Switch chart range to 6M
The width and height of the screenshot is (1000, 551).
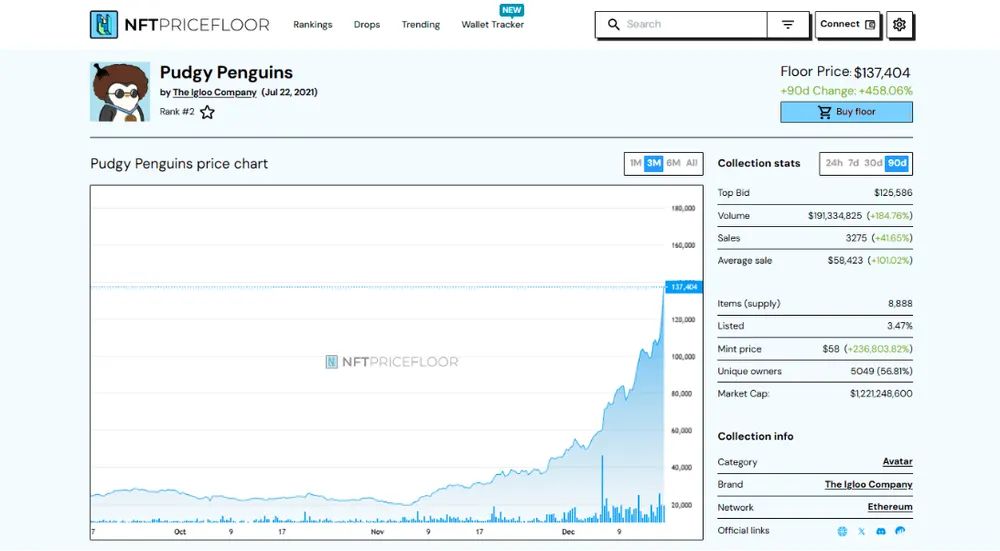click(673, 163)
